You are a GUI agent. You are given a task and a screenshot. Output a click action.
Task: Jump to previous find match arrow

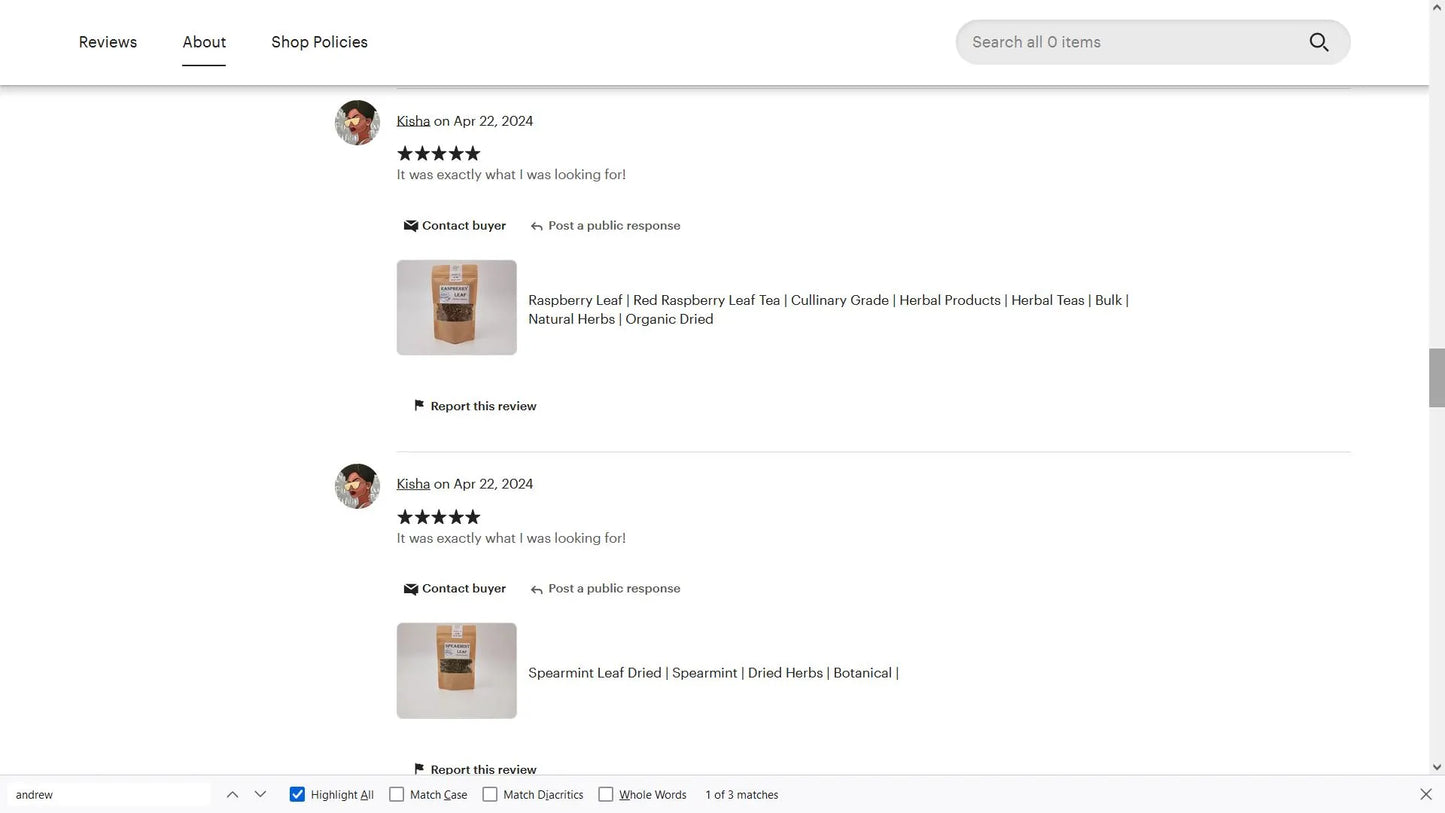tap(232, 795)
